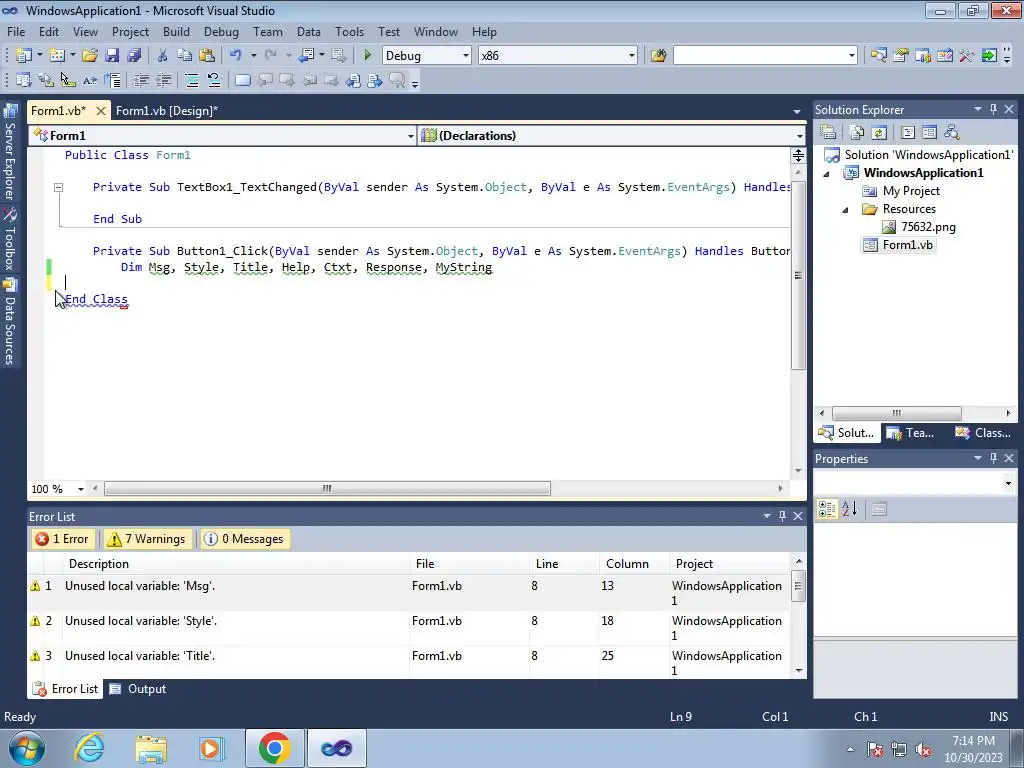Viewport: 1024px width, 768px height.
Task: Click the Save All icon
Action: (134, 56)
